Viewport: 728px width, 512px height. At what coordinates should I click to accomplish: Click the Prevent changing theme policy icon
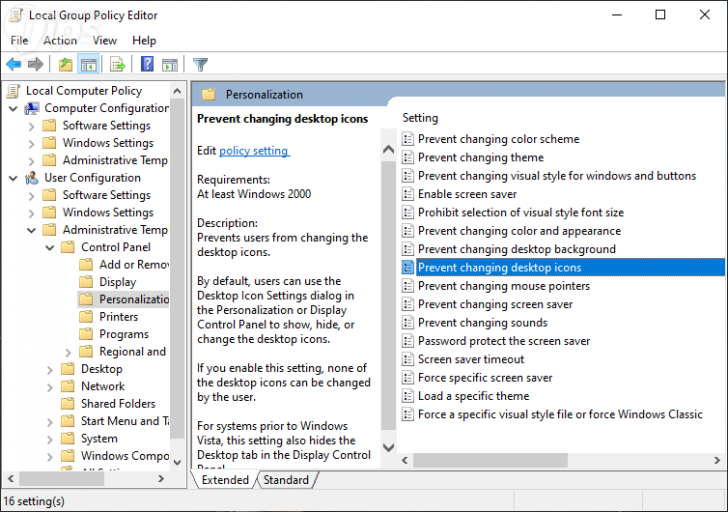point(408,157)
